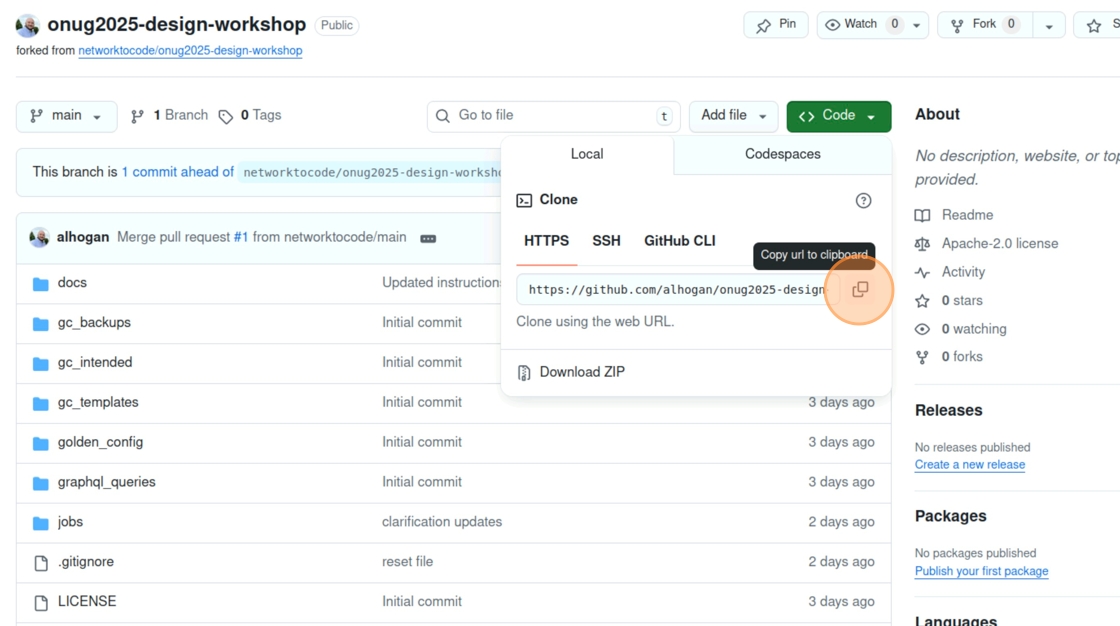
Task: Open the gc_backups folder name
Action: click(94, 323)
